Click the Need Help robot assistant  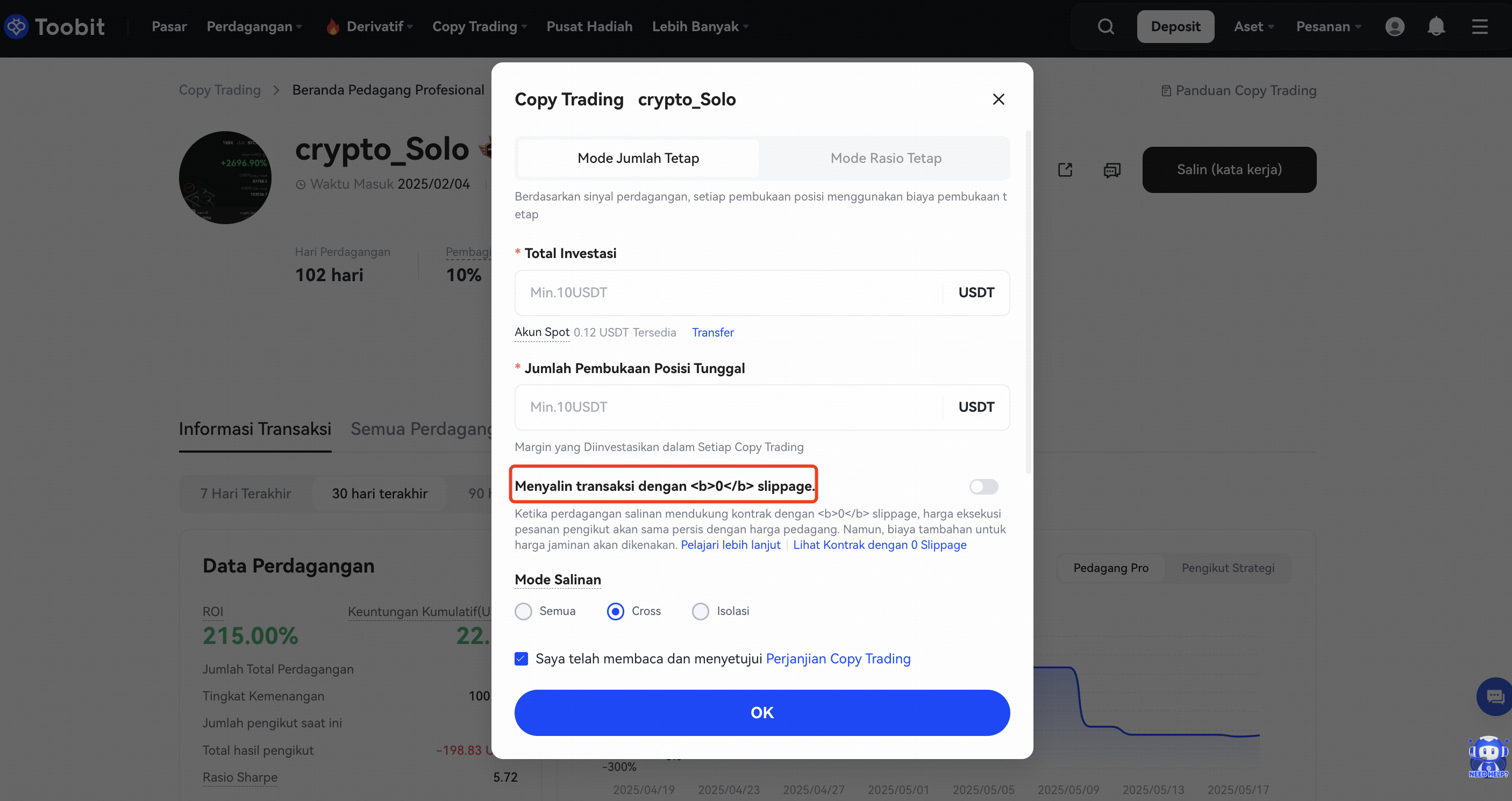coord(1488,756)
